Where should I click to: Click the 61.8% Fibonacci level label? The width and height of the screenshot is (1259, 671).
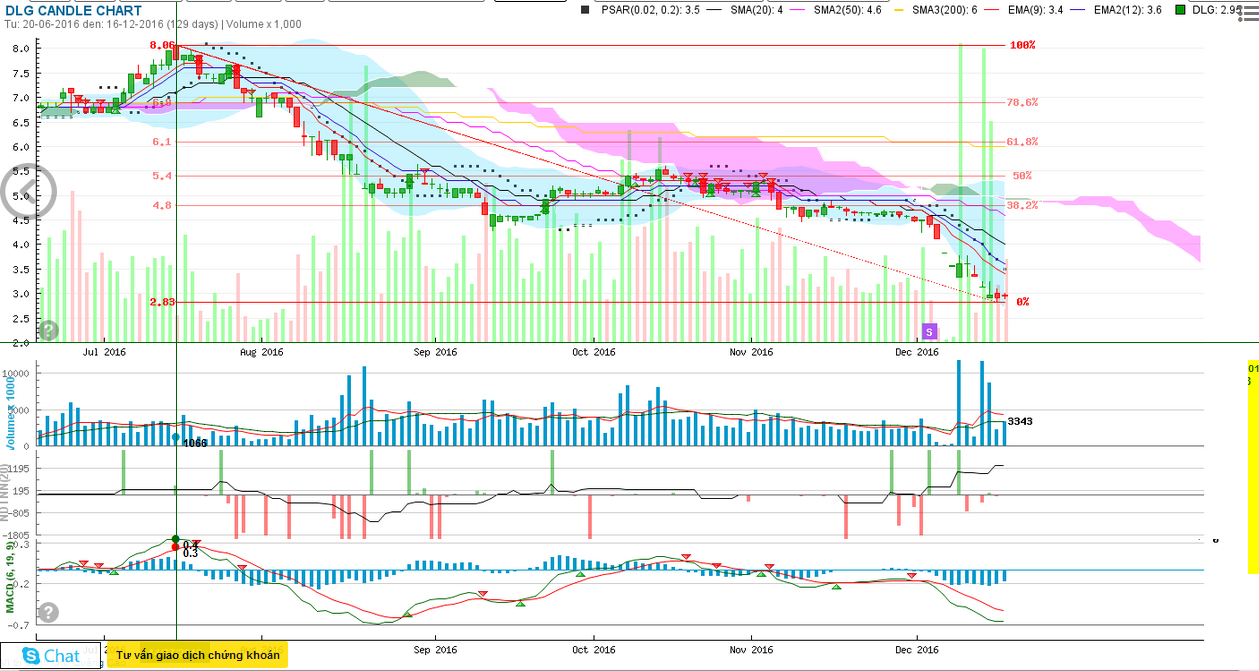(x=1024, y=142)
